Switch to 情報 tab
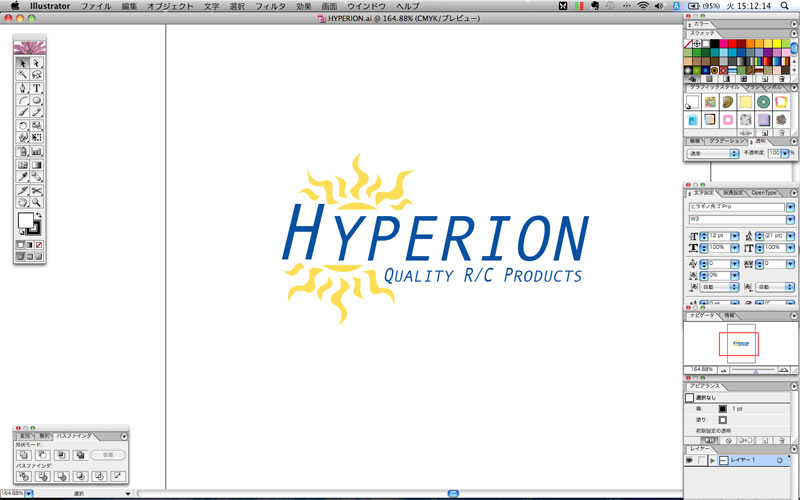The width and height of the screenshot is (800, 500). tap(730, 316)
